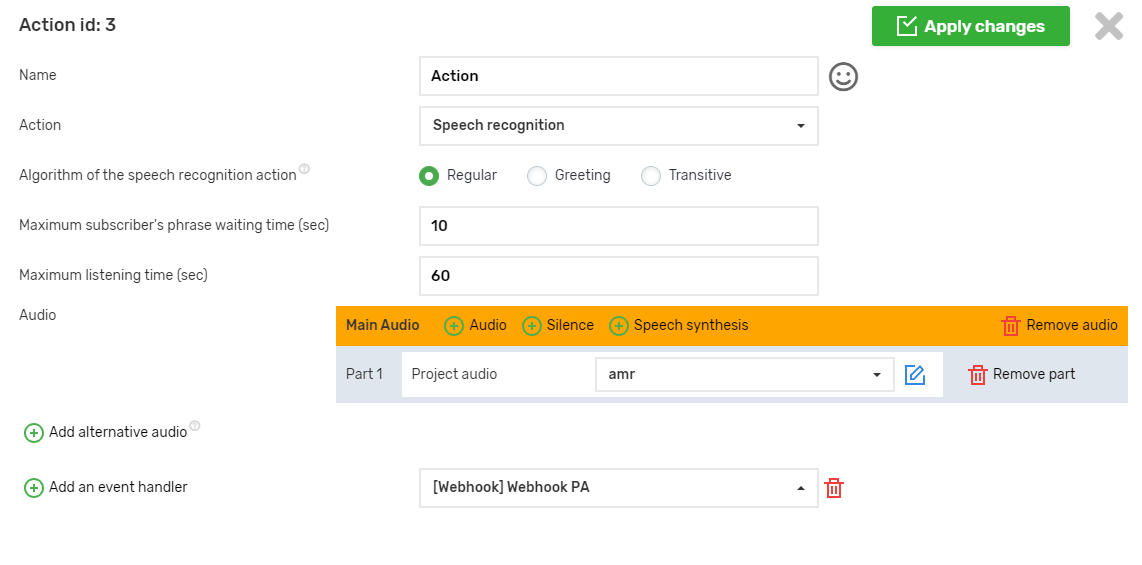Open the Action type dropdown

[x=618, y=126]
